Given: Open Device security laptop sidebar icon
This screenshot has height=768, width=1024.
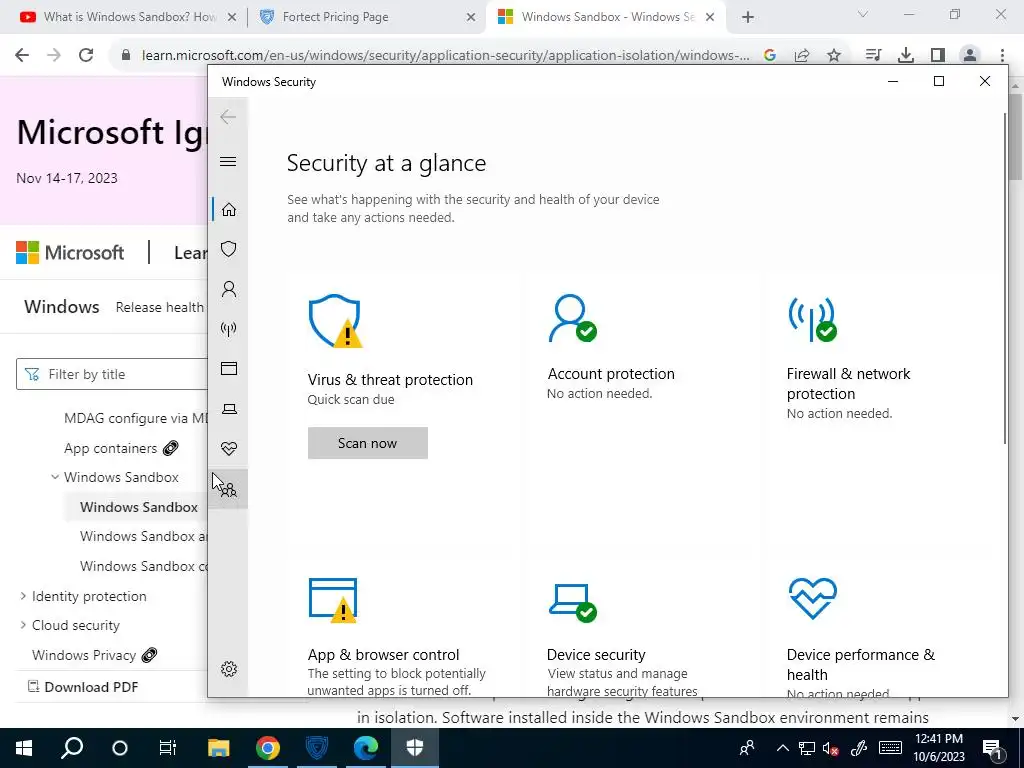Looking at the screenshot, I should [229, 409].
